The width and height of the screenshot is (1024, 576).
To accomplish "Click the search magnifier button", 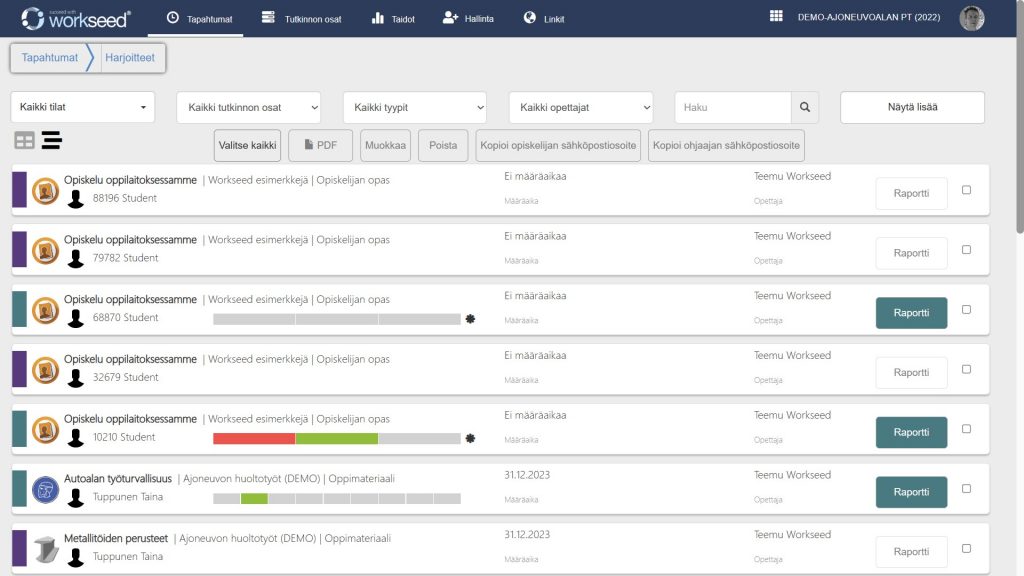I will coord(805,108).
